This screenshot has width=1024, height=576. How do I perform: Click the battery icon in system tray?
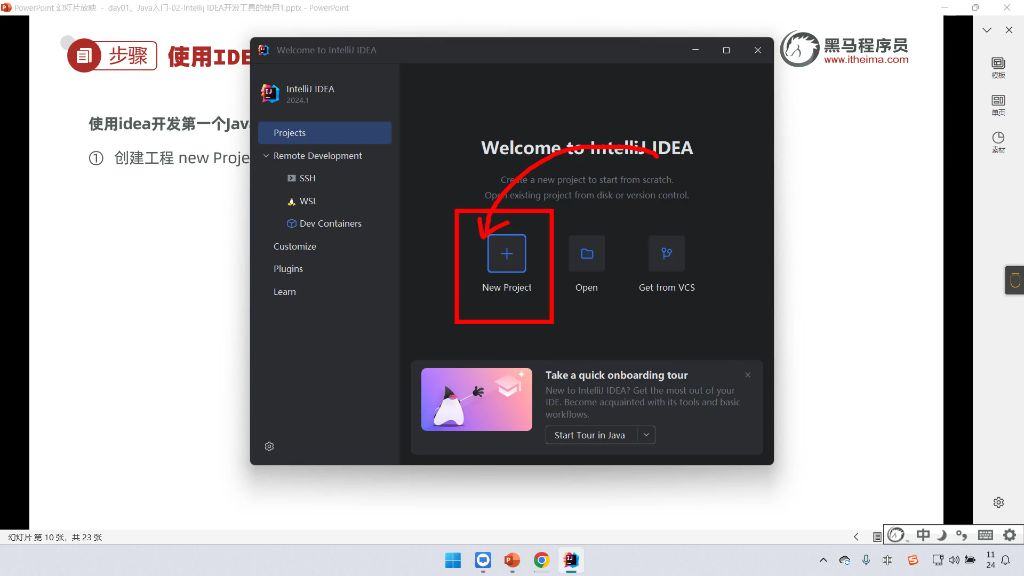pos(970,560)
